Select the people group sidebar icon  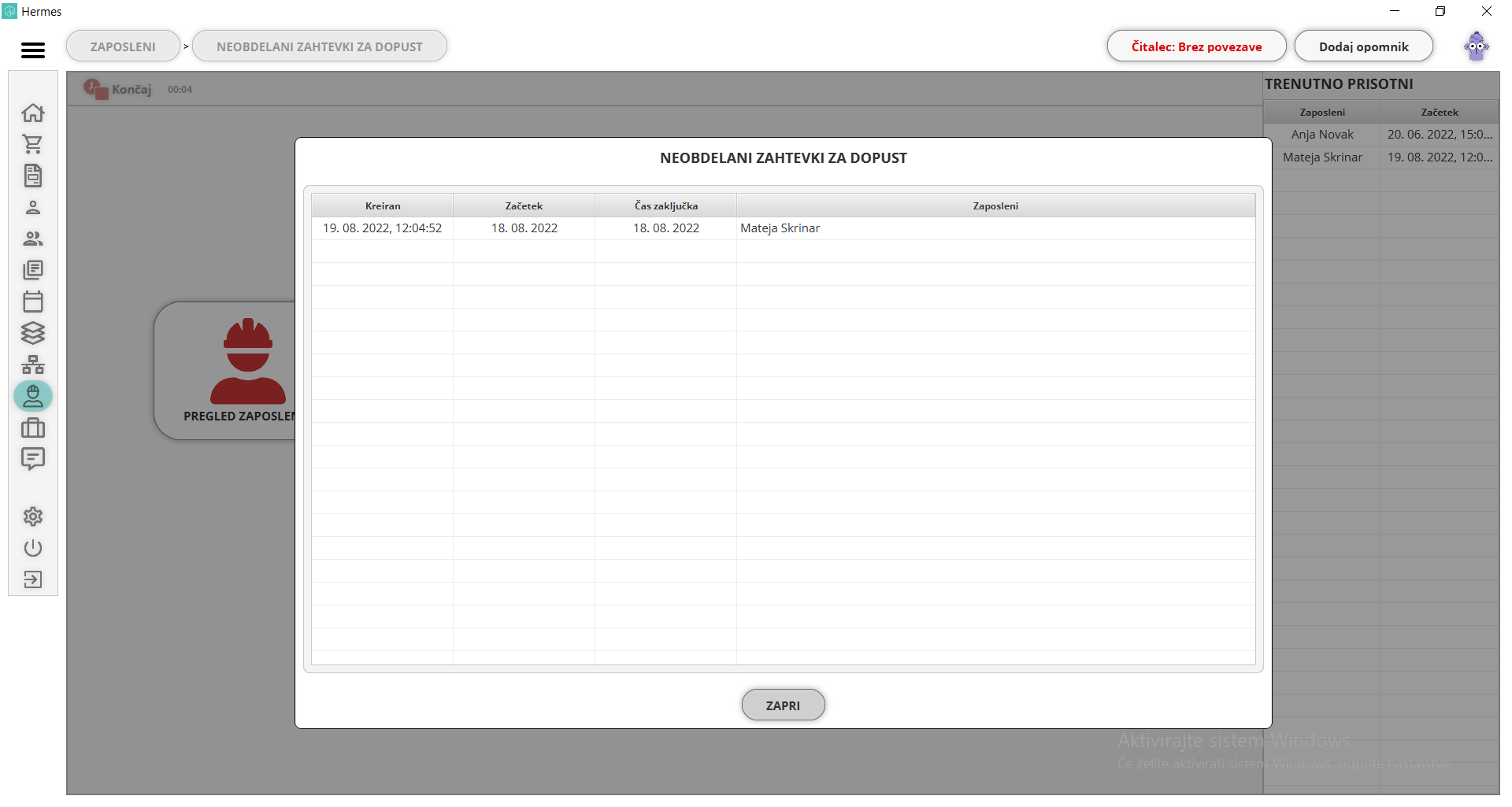coord(33,239)
